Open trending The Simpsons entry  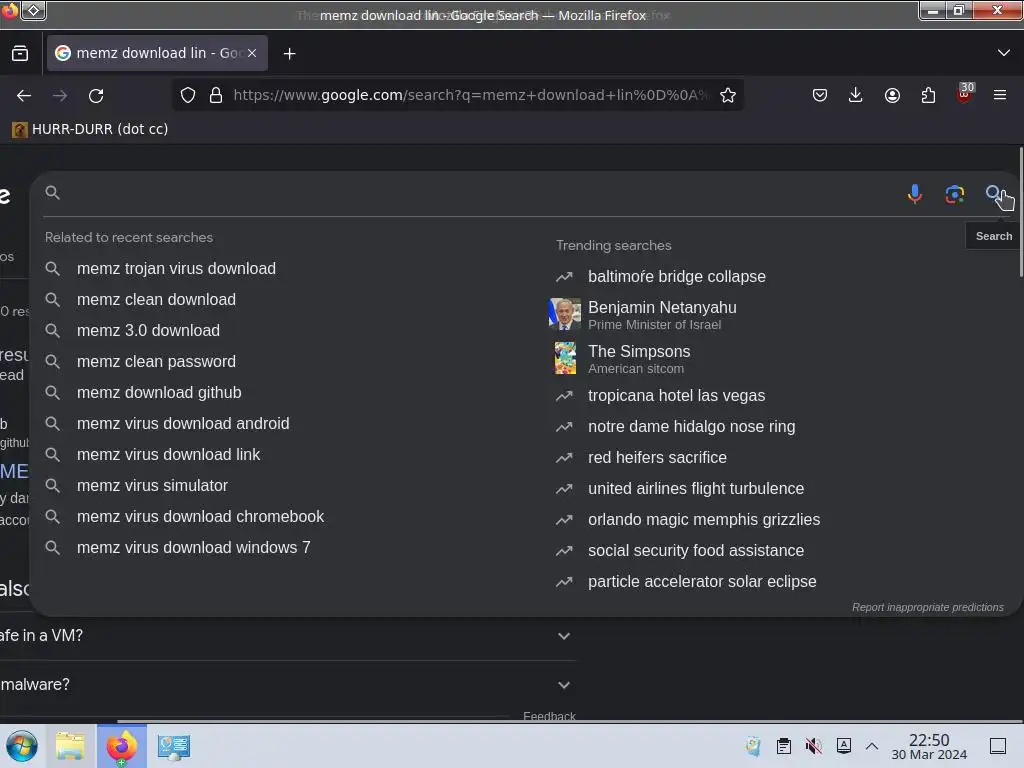[x=639, y=359]
